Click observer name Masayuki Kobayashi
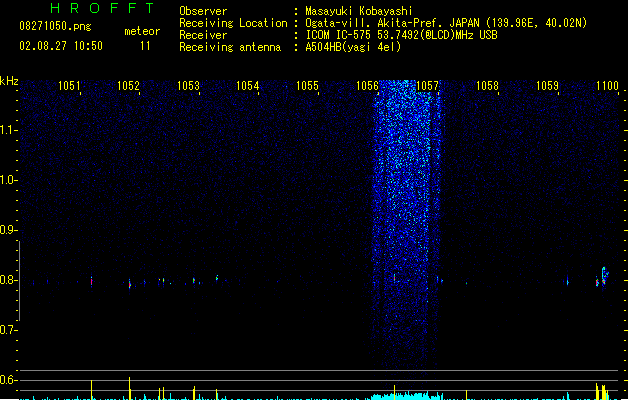629x400 pixels. point(359,11)
